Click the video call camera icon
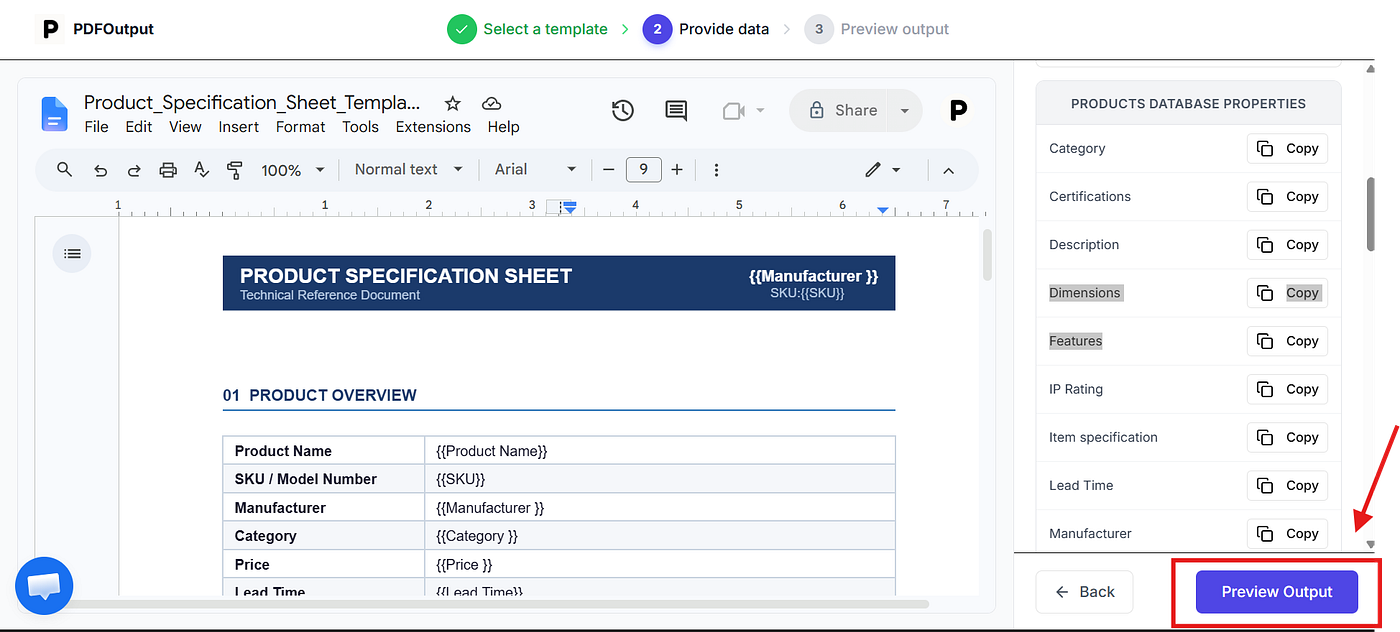 (735, 111)
